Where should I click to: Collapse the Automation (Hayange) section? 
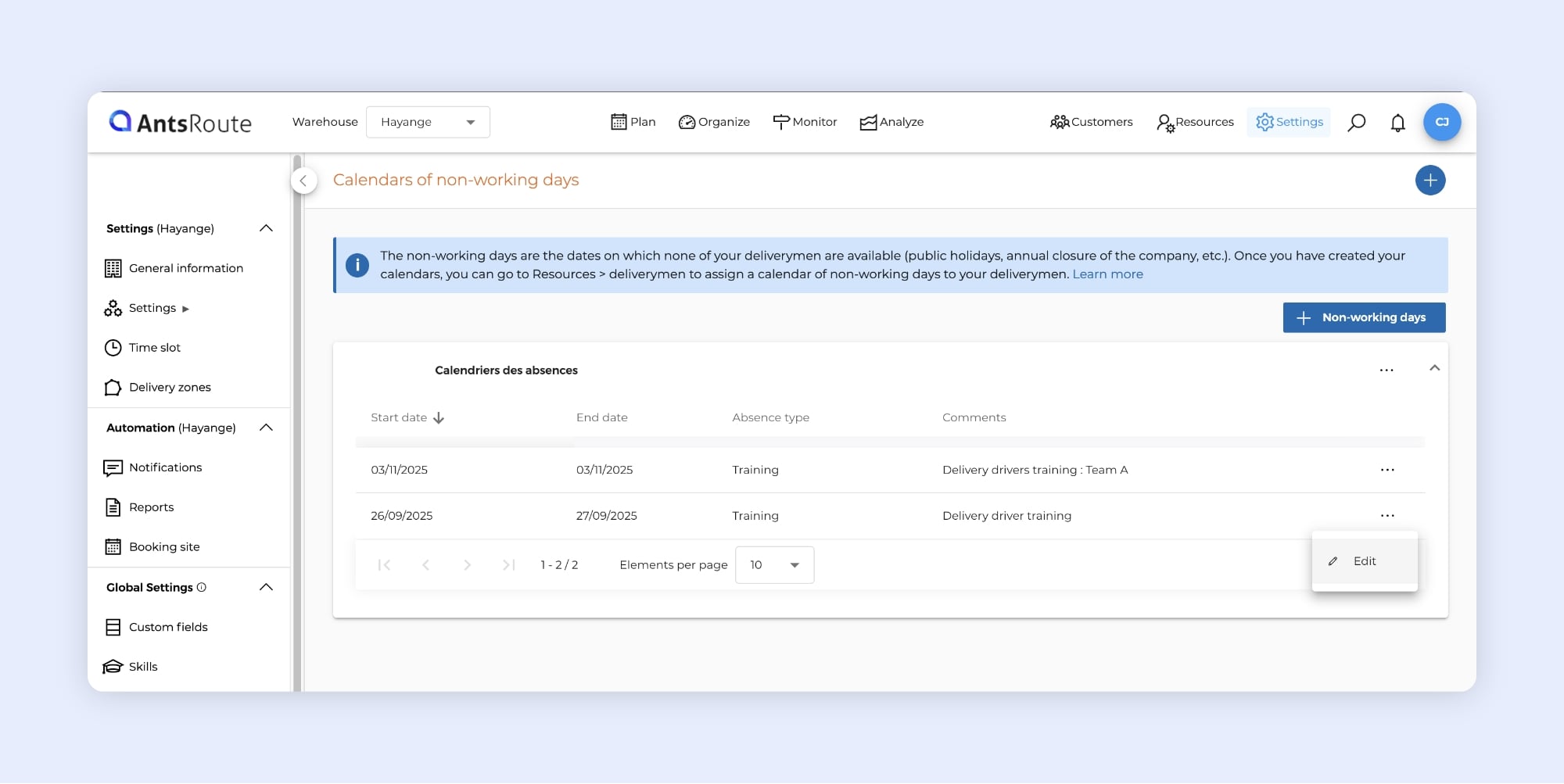266,428
